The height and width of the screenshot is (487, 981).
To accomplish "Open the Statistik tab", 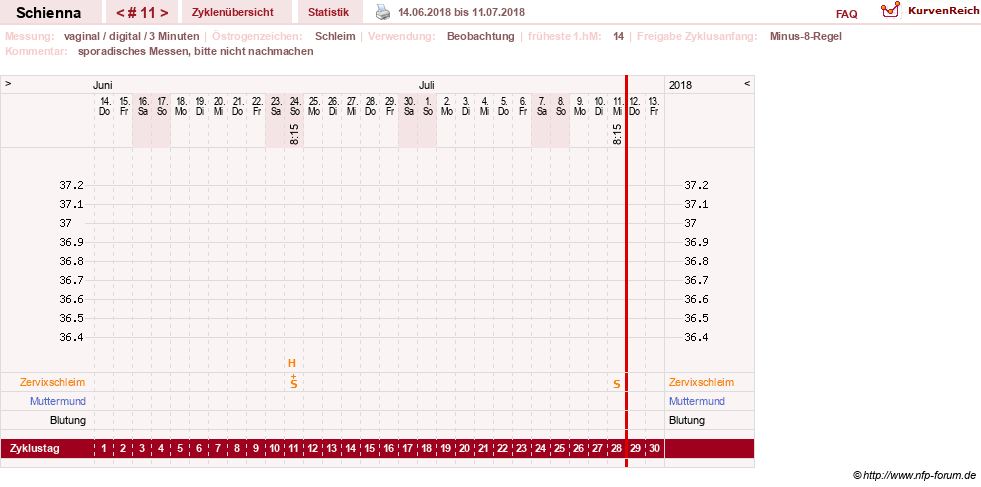I will [x=328, y=13].
